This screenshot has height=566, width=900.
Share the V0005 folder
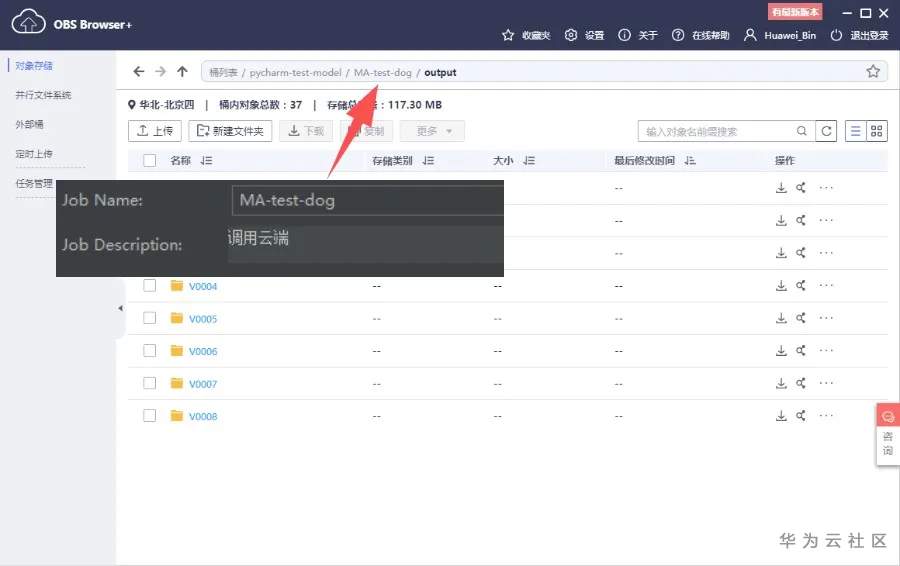pyautogui.click(x=801, y=318)
